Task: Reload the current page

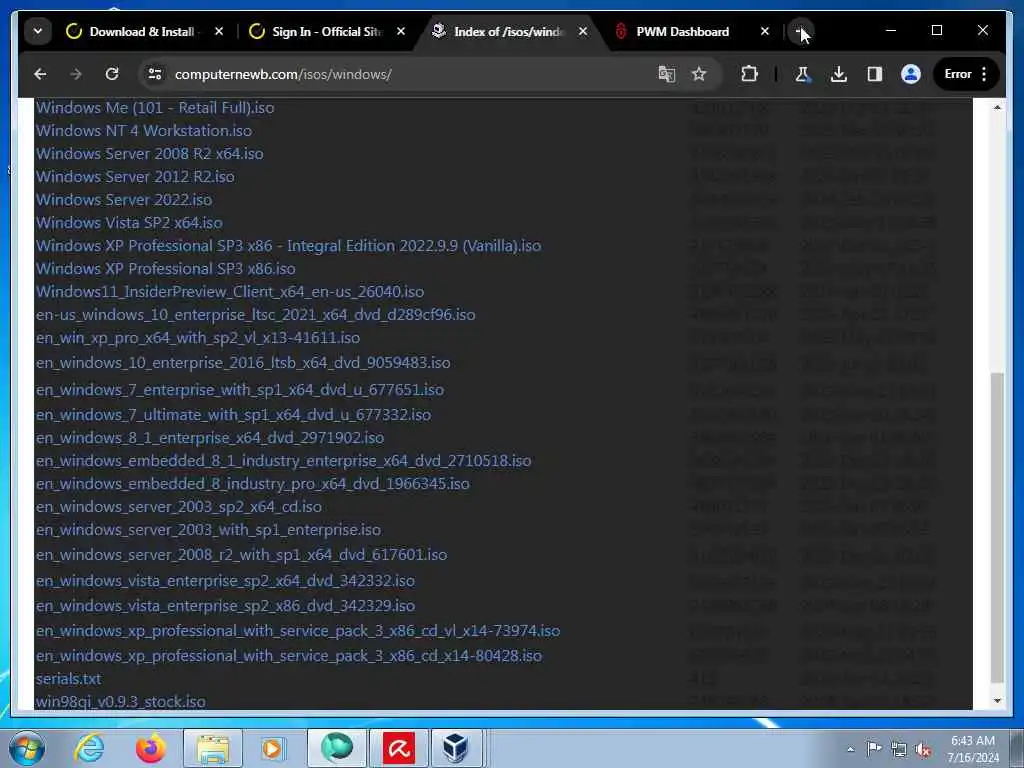Action: [112, 74]
